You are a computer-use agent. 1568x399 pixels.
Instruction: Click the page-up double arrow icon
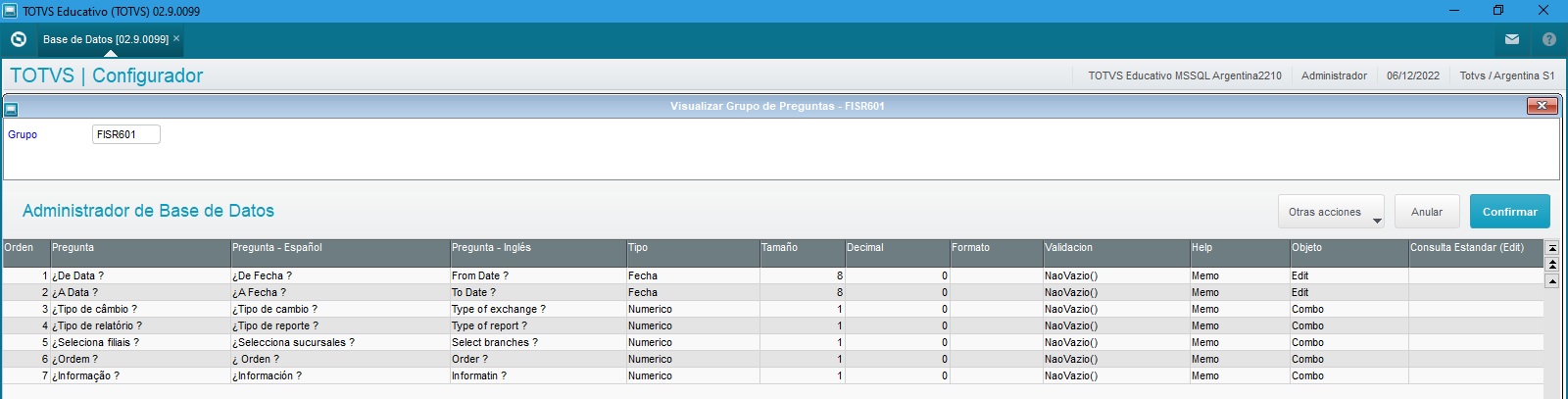[1551, 265]
